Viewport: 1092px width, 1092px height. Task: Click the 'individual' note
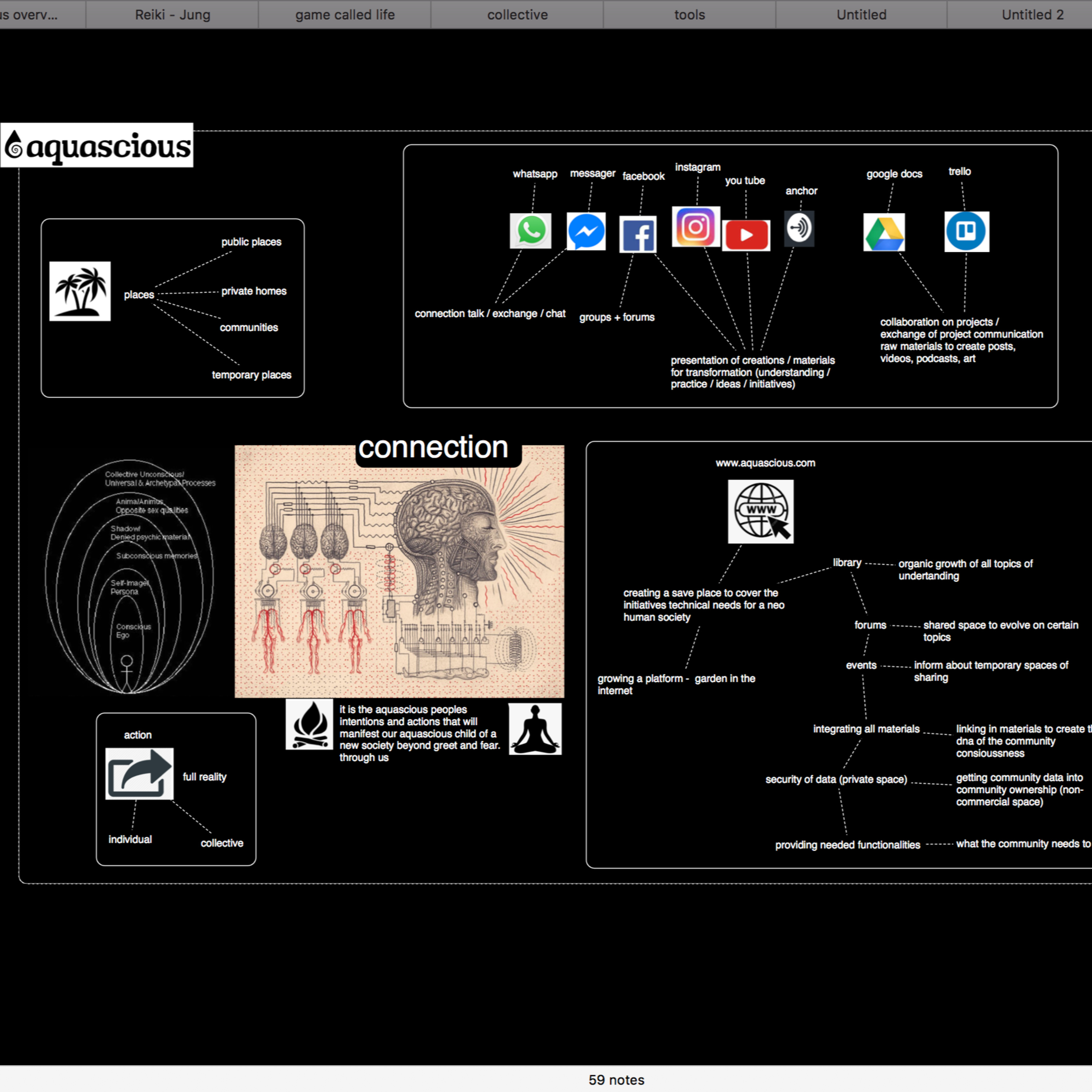tap(130, 839)
